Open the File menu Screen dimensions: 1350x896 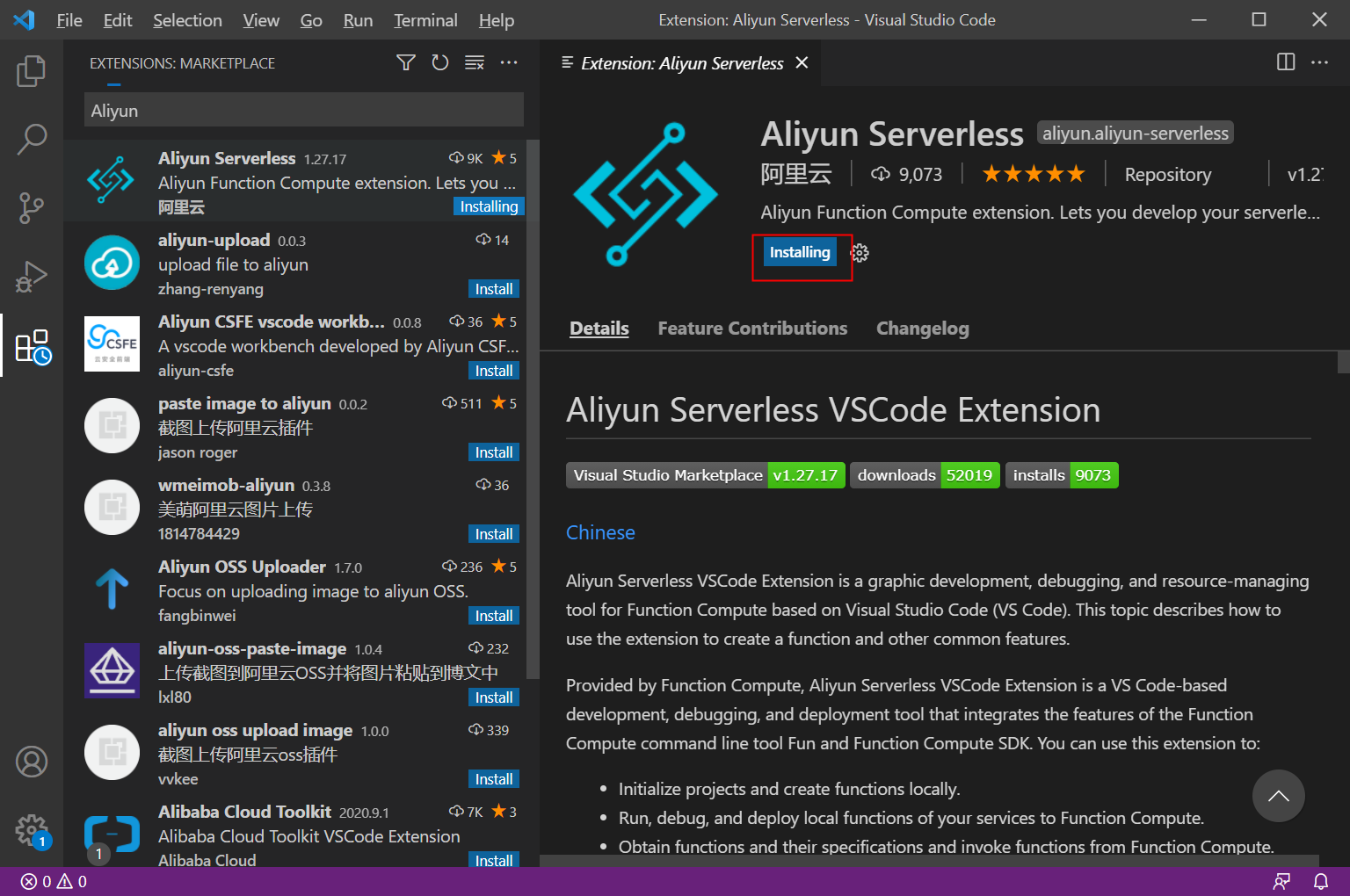point(69,20)
